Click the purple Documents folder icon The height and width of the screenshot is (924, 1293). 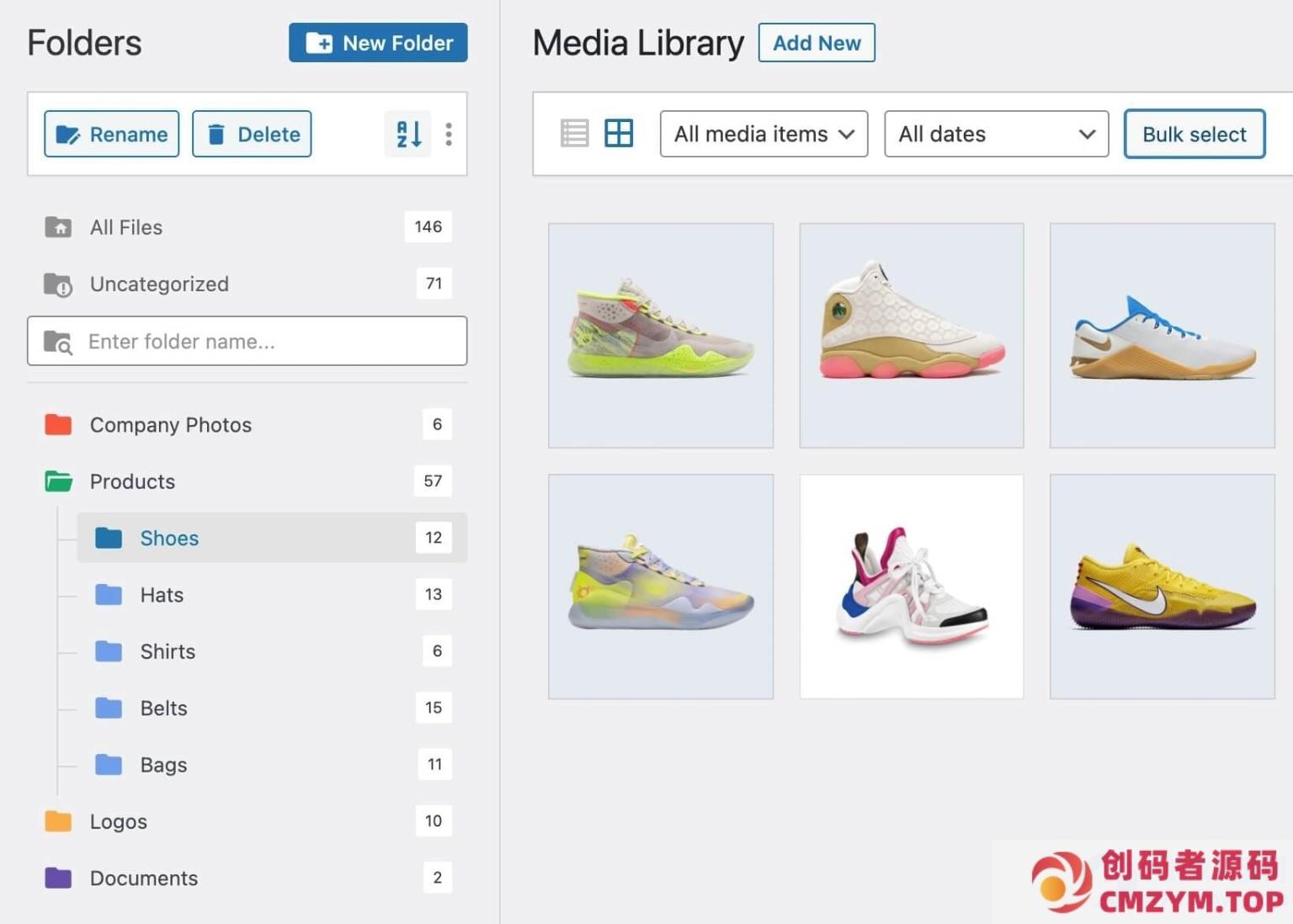coord(58,878)
